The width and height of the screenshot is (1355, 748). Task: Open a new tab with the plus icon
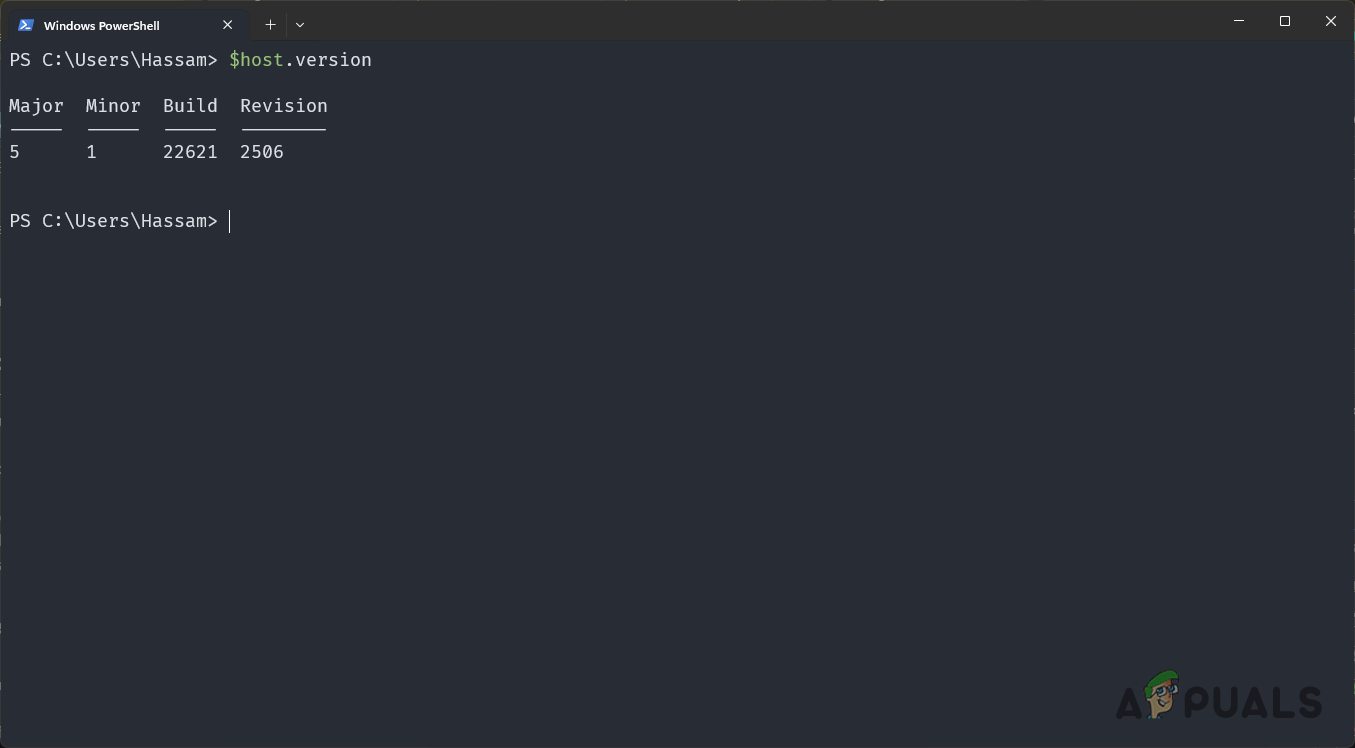[x=270, y=24]
